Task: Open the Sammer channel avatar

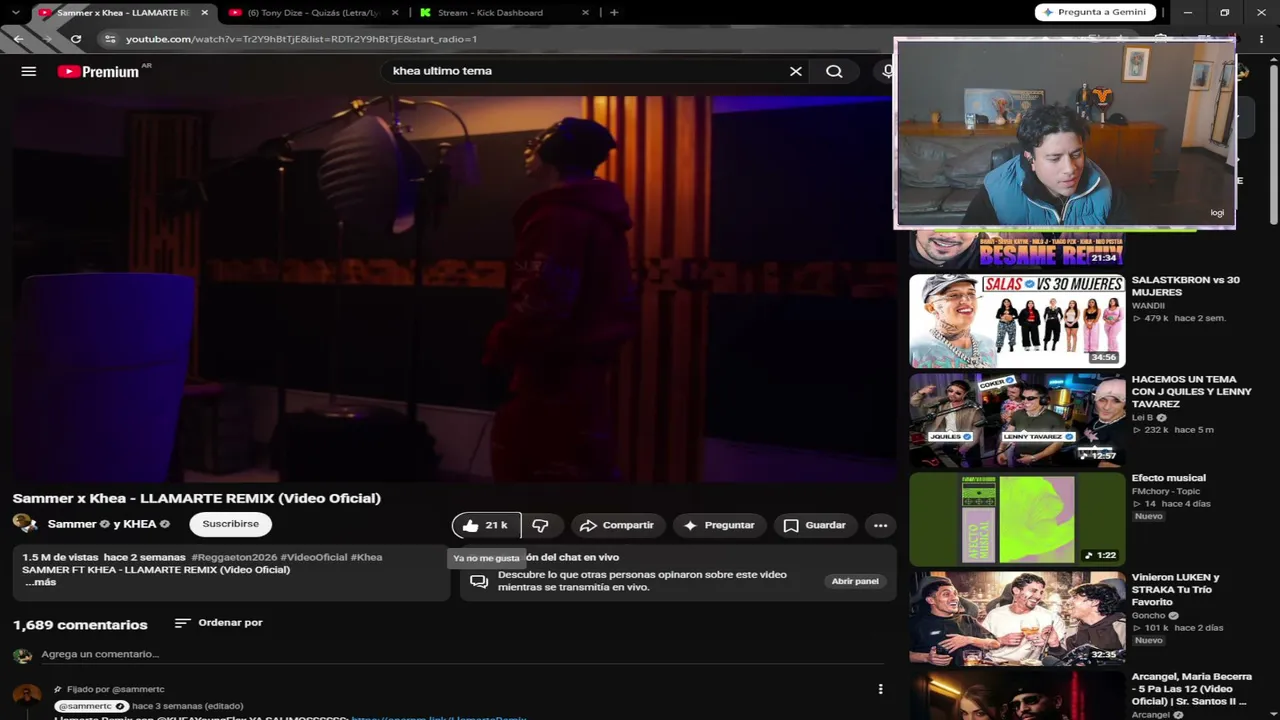Action: [x=25, y=524]
